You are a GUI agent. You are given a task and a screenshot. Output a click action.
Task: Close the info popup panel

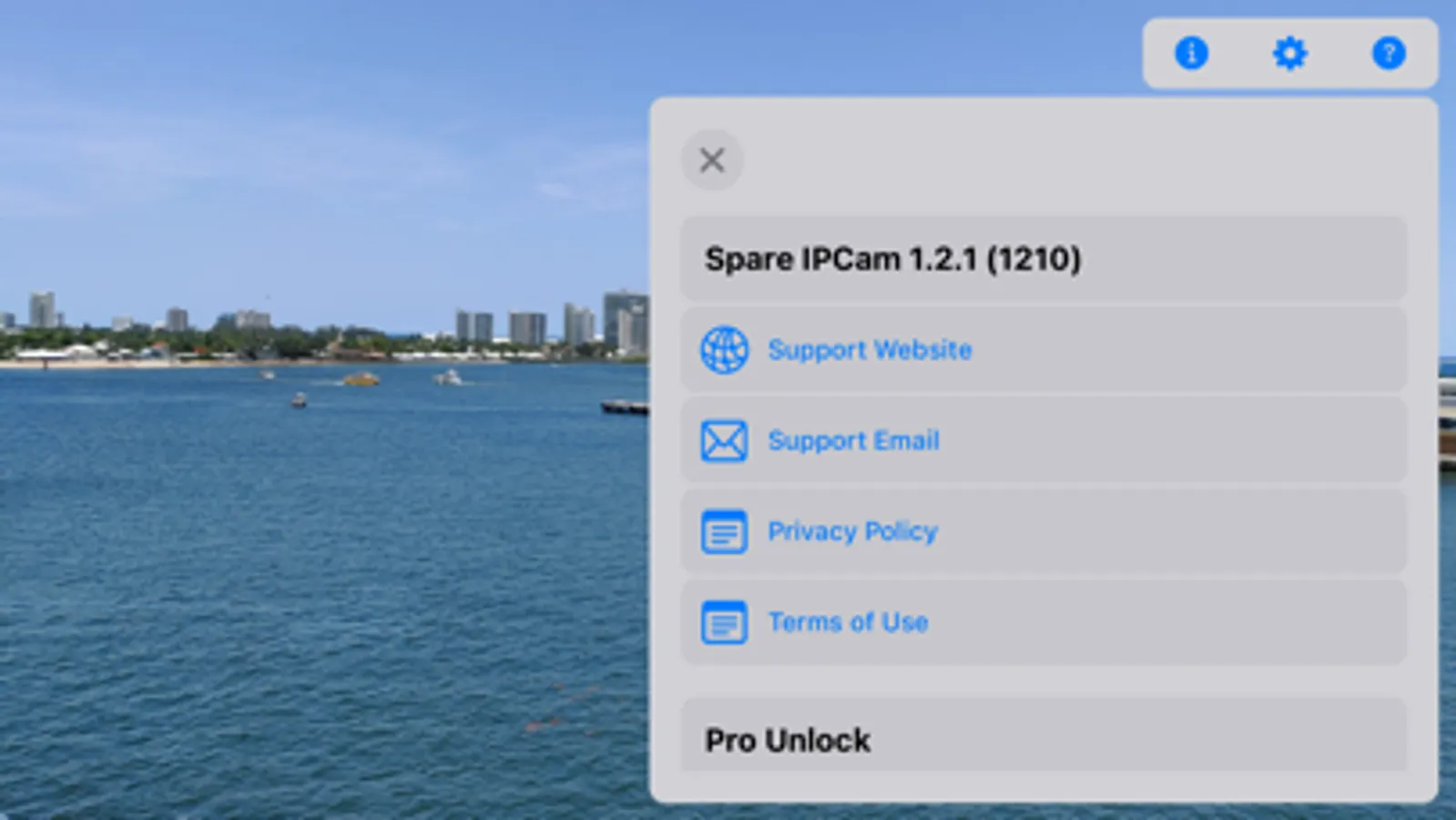pyautogui.click(x=712, y=160)
